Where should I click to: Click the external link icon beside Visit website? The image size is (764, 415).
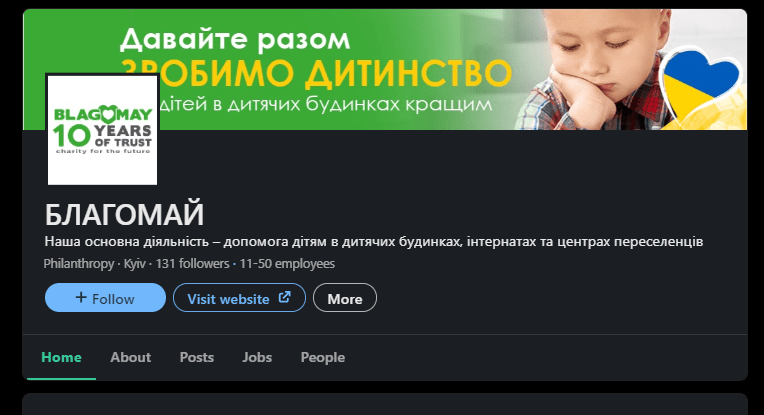tap(285, 297)
